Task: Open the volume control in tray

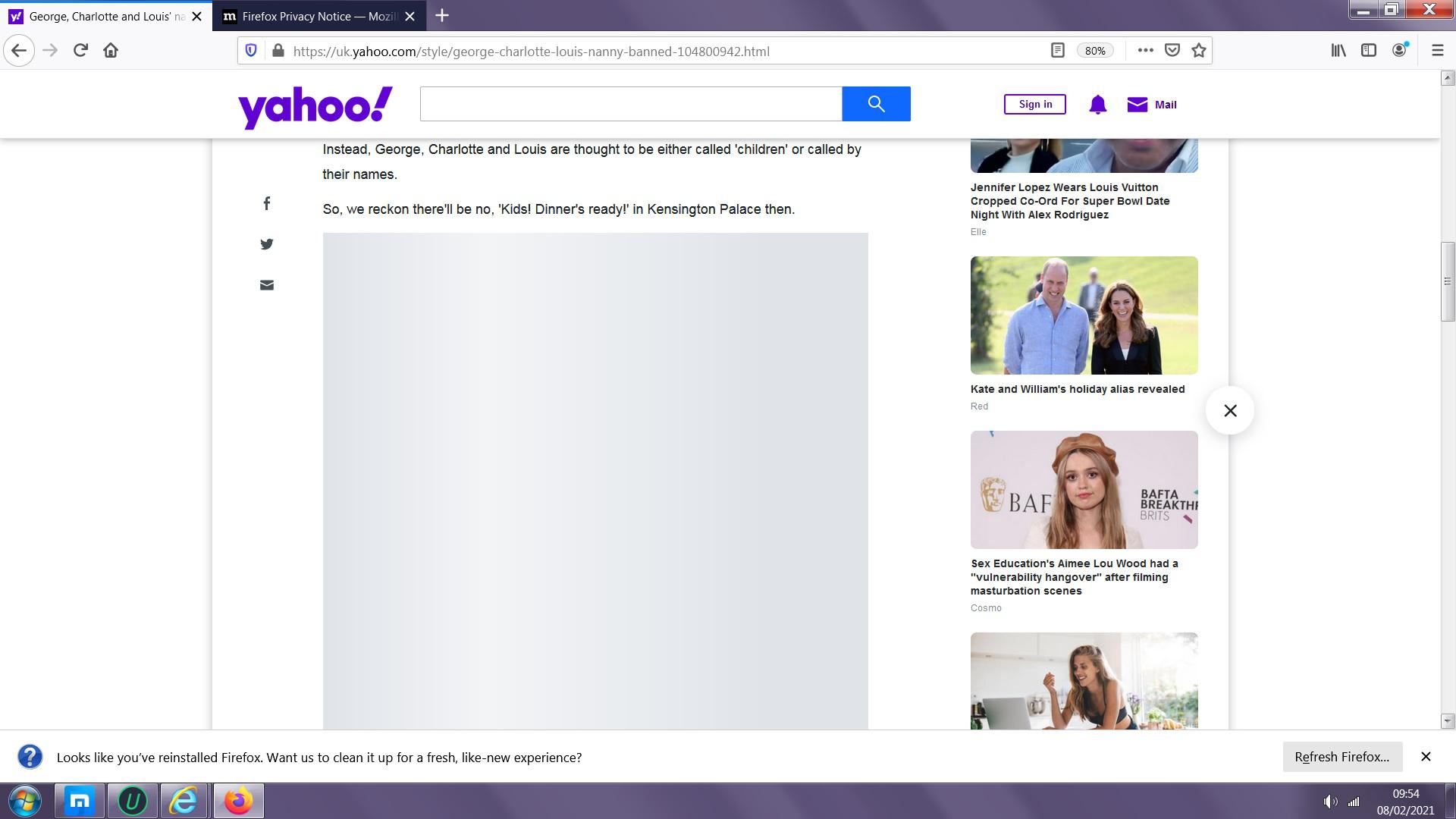Action: point(1330,802)
